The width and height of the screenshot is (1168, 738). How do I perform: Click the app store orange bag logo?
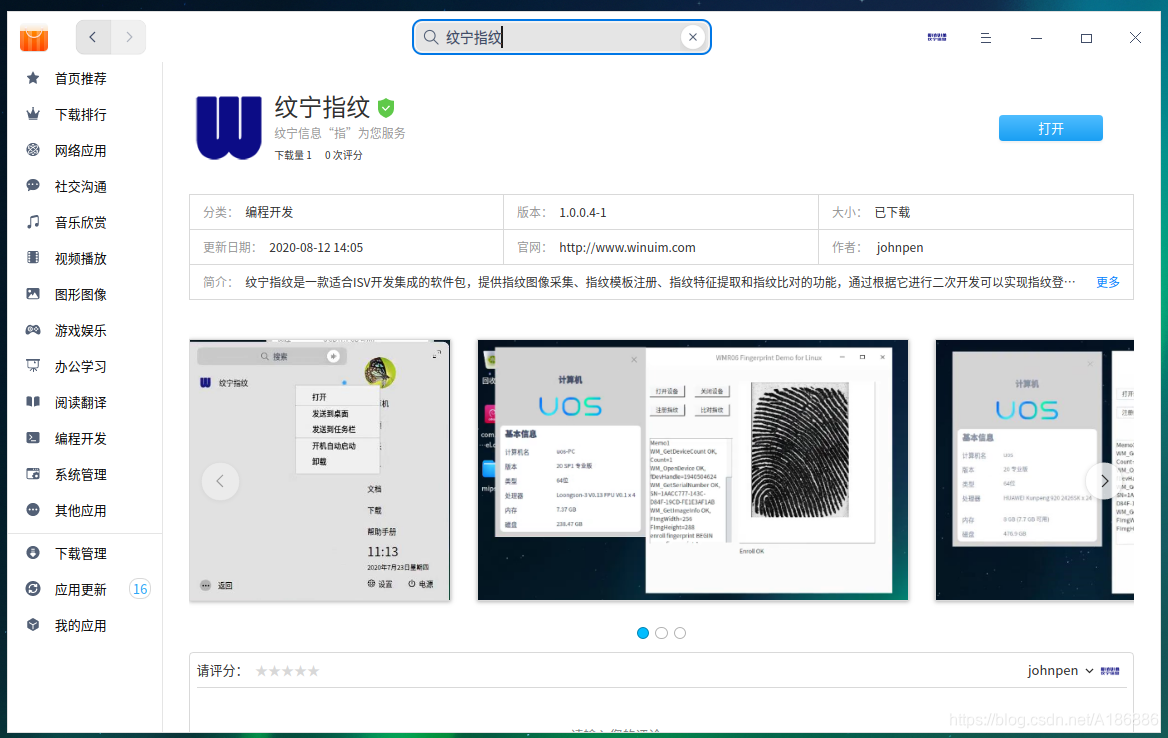(34, 38)
